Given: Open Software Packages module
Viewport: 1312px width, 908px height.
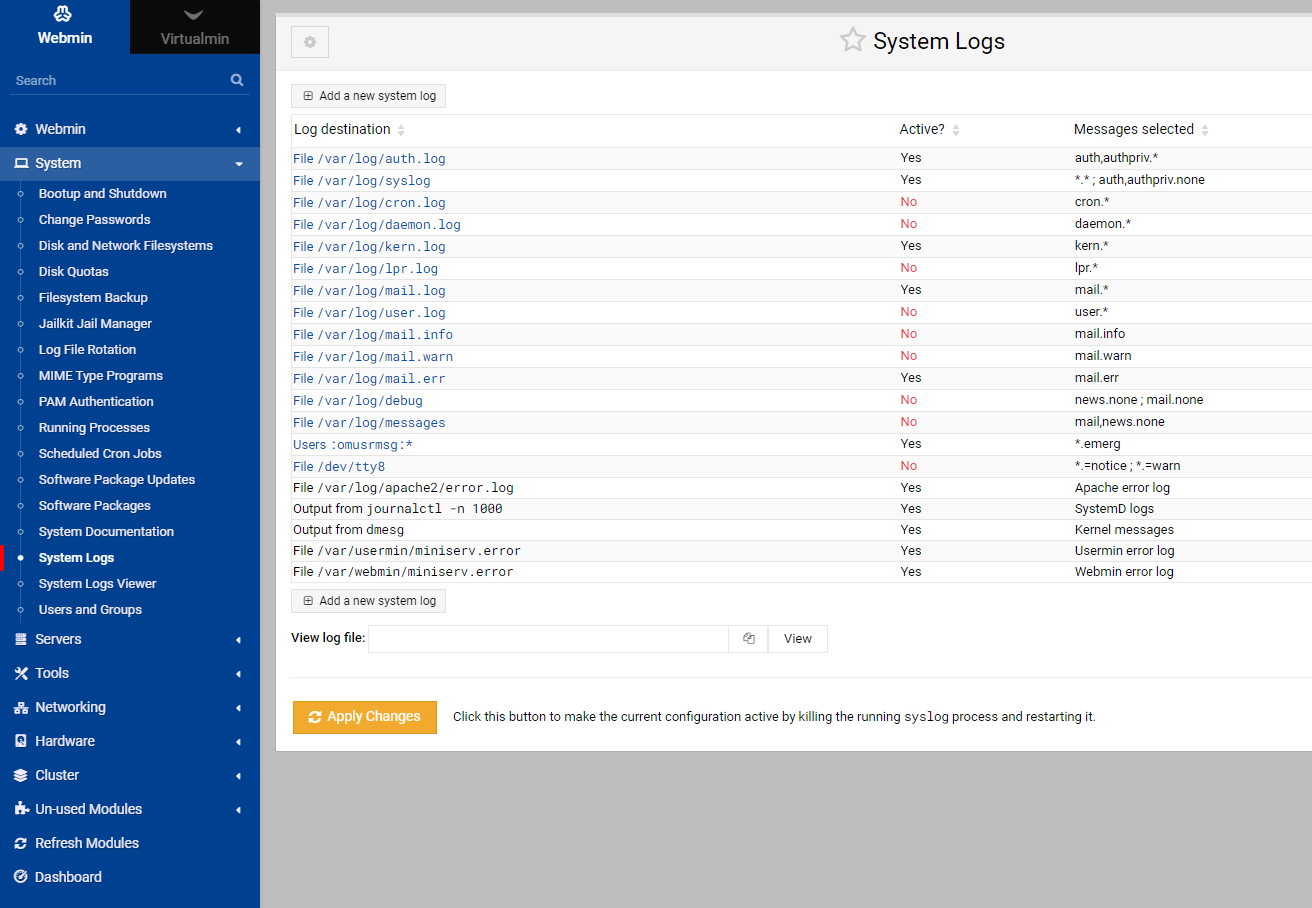Looking at the screenshot, I should coord(94,506).
